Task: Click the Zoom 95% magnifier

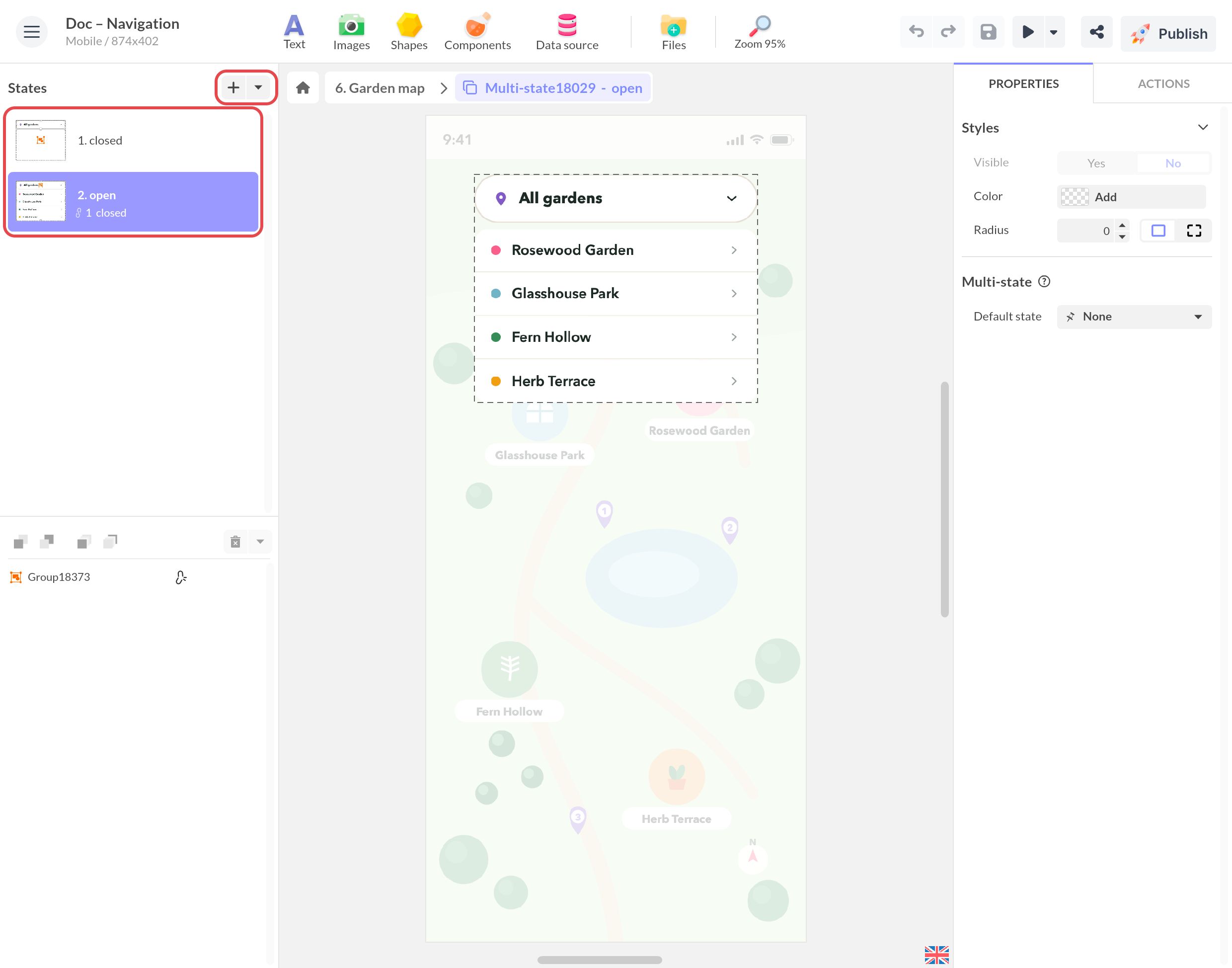Action: [x=760, y=32]
